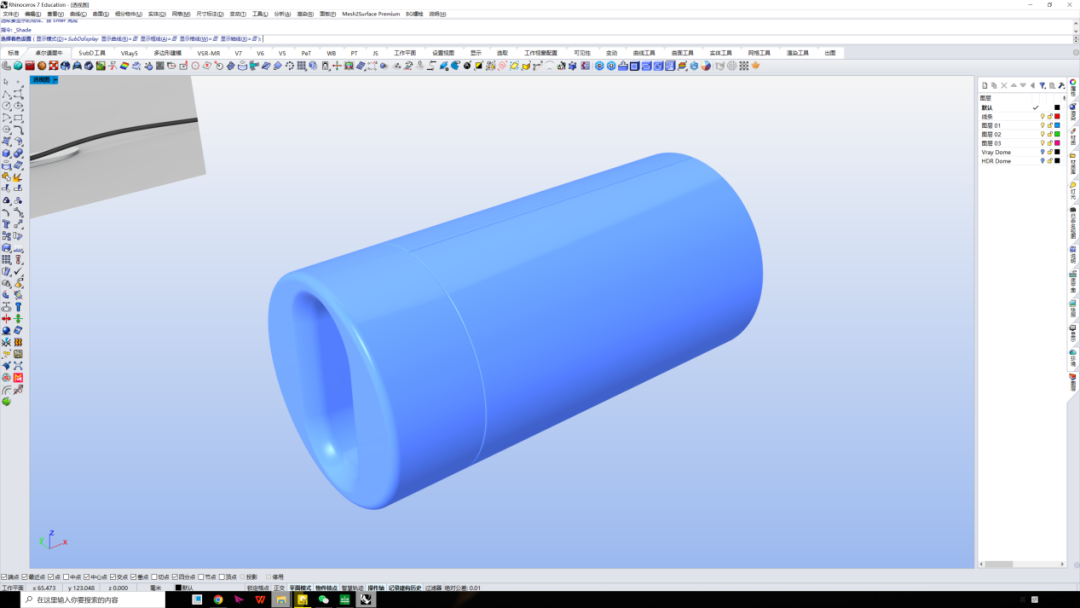Open Chrome from the taskbar

pos(218,600)
